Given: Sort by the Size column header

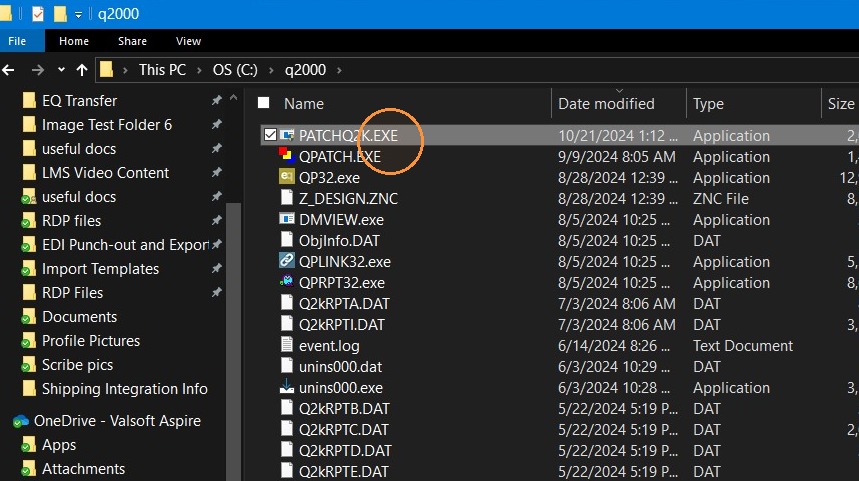Looking at the screenshot, I should click(x=840, y=104).
